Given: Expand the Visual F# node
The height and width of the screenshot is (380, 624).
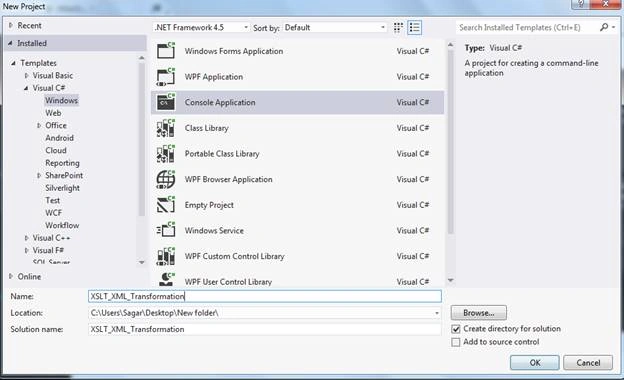Looking at the screenshot, I should (26, 250).
